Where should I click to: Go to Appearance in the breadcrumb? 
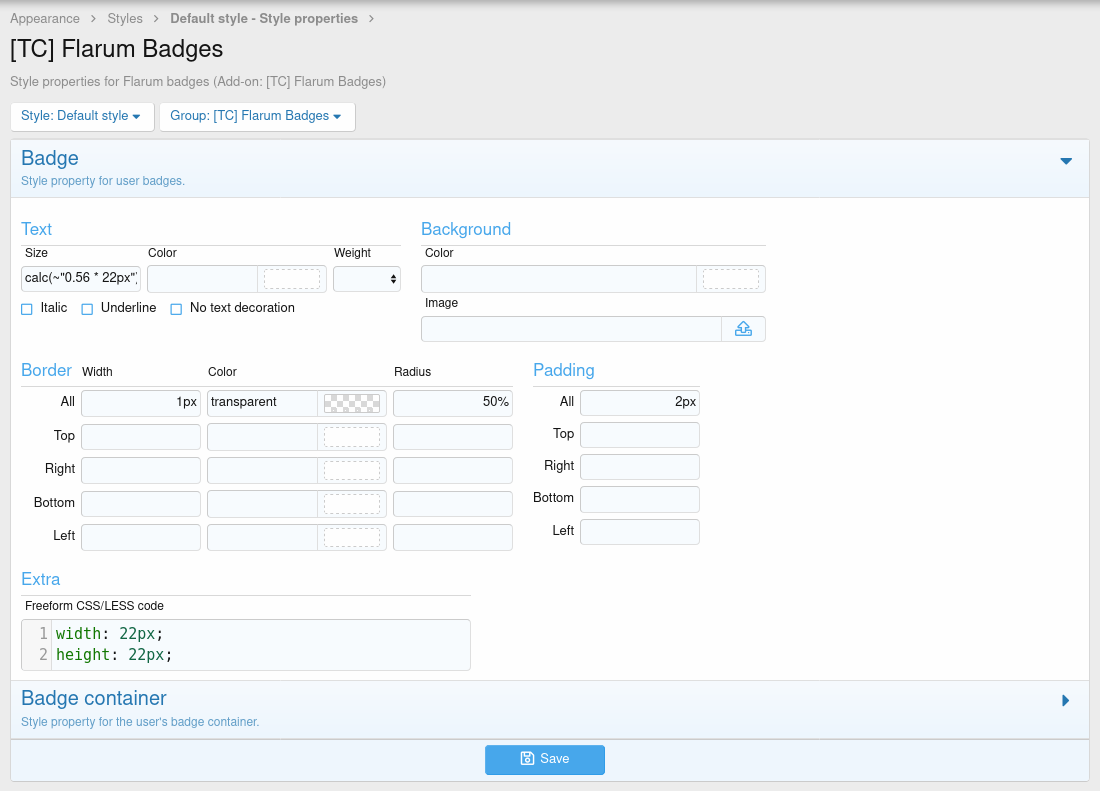[x=45, y=19]
